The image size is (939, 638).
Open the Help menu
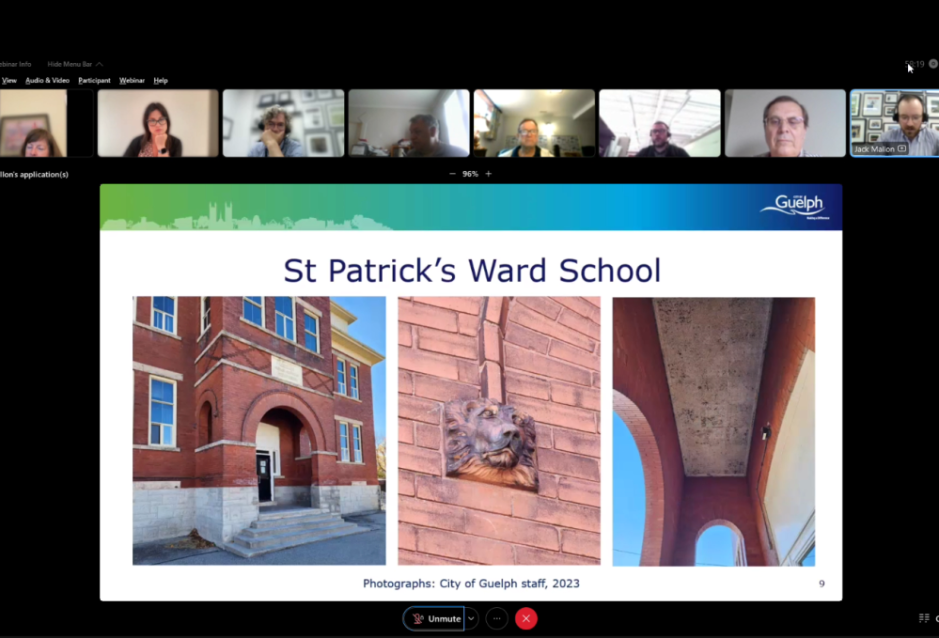(x=160, y=80)
